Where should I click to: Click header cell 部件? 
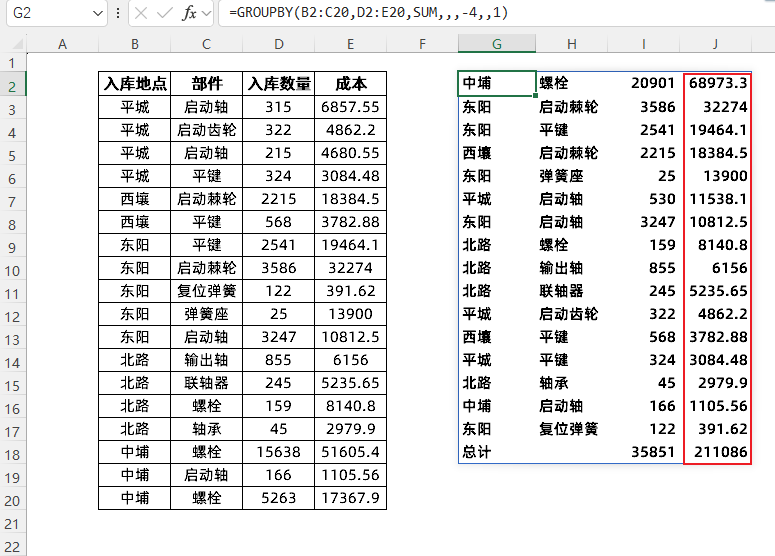pos(207,84)
